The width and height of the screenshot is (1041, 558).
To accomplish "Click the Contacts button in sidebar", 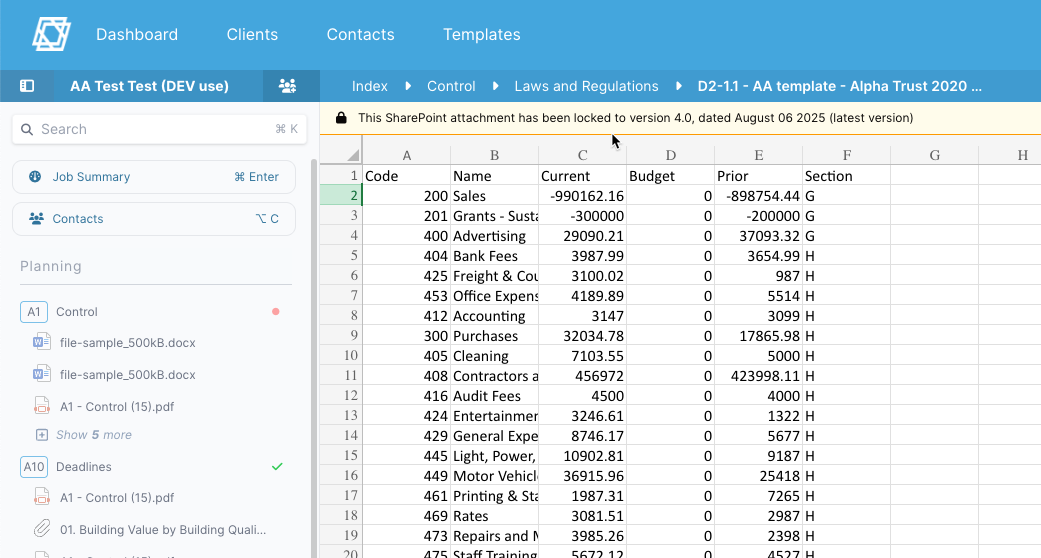I will [154, 219].
